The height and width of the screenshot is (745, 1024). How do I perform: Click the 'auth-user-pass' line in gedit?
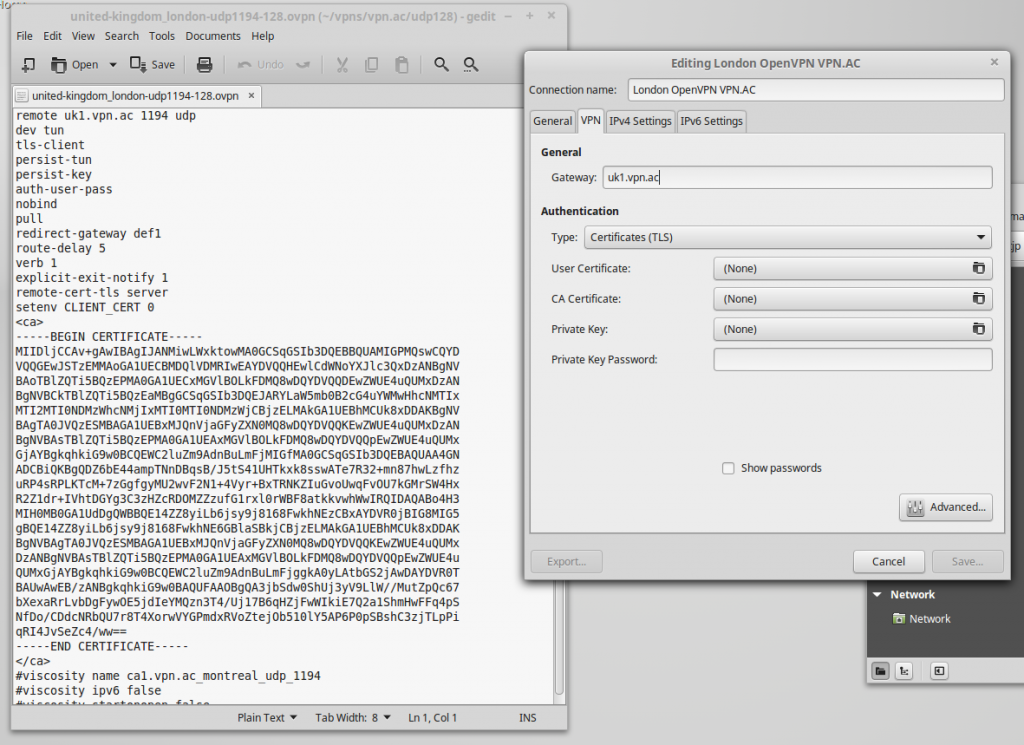click(64, 189)
